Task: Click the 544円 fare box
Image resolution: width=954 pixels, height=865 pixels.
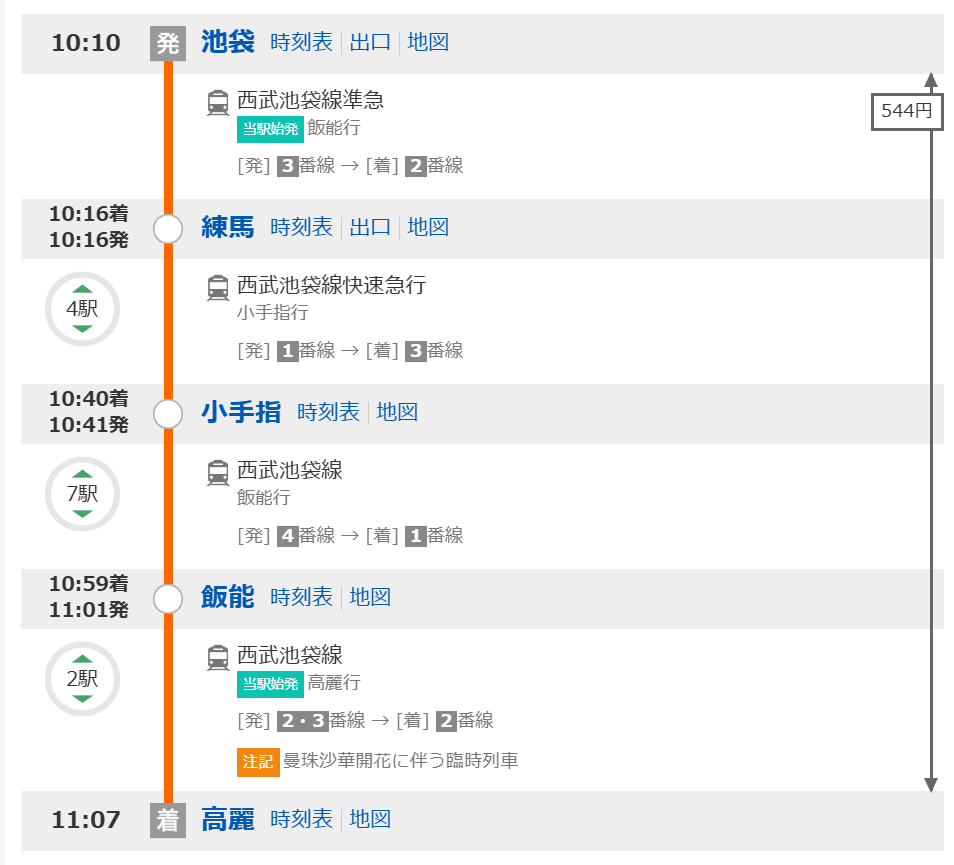Action: click(906, 112)
